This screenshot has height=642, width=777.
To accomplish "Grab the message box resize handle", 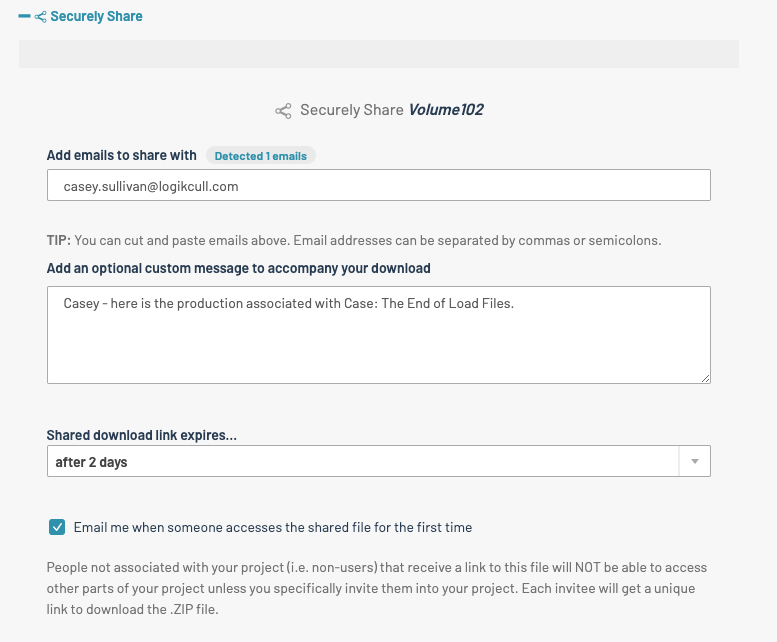I will coord(705,378).
